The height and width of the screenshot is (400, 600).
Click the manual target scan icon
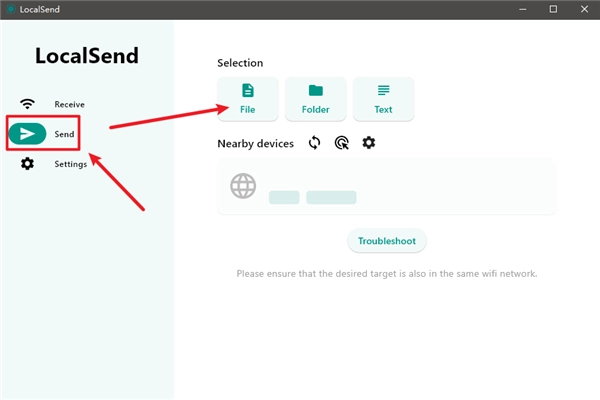click(342, 143)
